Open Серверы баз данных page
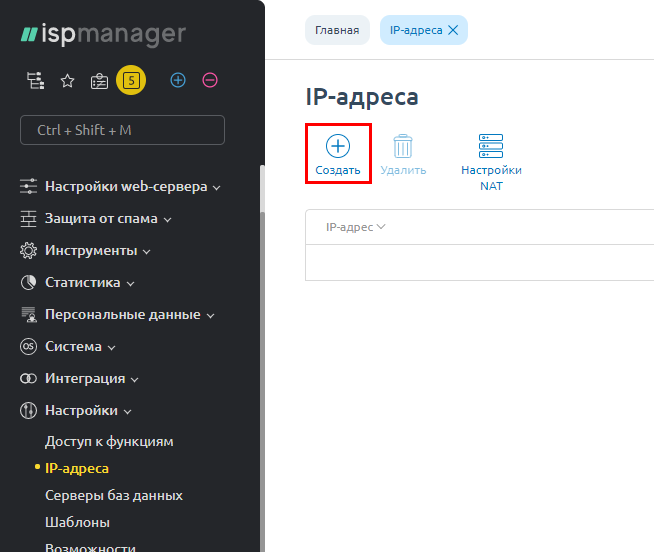 click(114, 495)
